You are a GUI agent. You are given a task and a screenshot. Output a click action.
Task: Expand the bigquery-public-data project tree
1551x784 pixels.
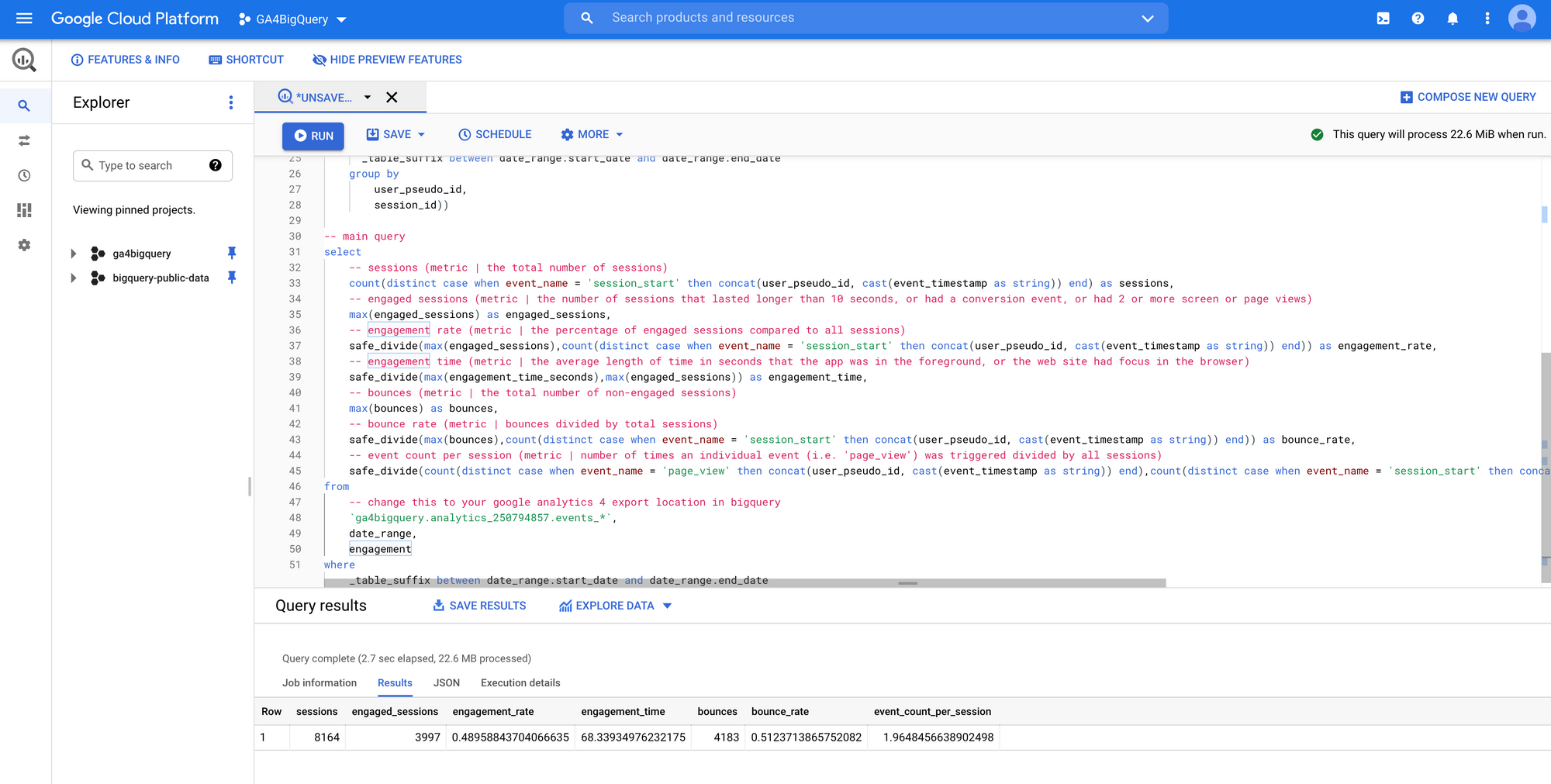[x=74, y=278]
